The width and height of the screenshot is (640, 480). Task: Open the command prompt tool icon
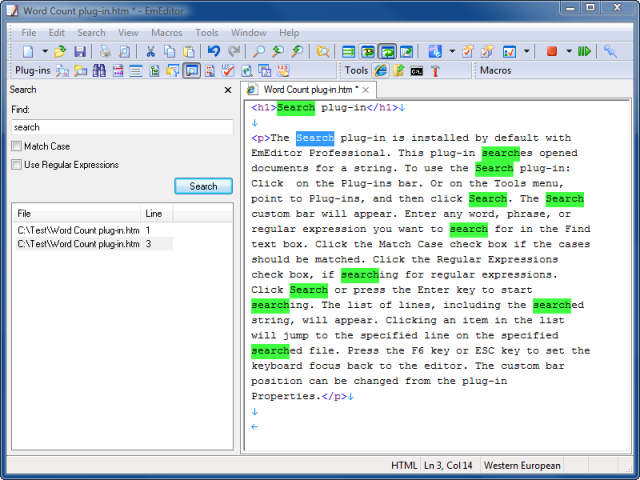[417, 71]
